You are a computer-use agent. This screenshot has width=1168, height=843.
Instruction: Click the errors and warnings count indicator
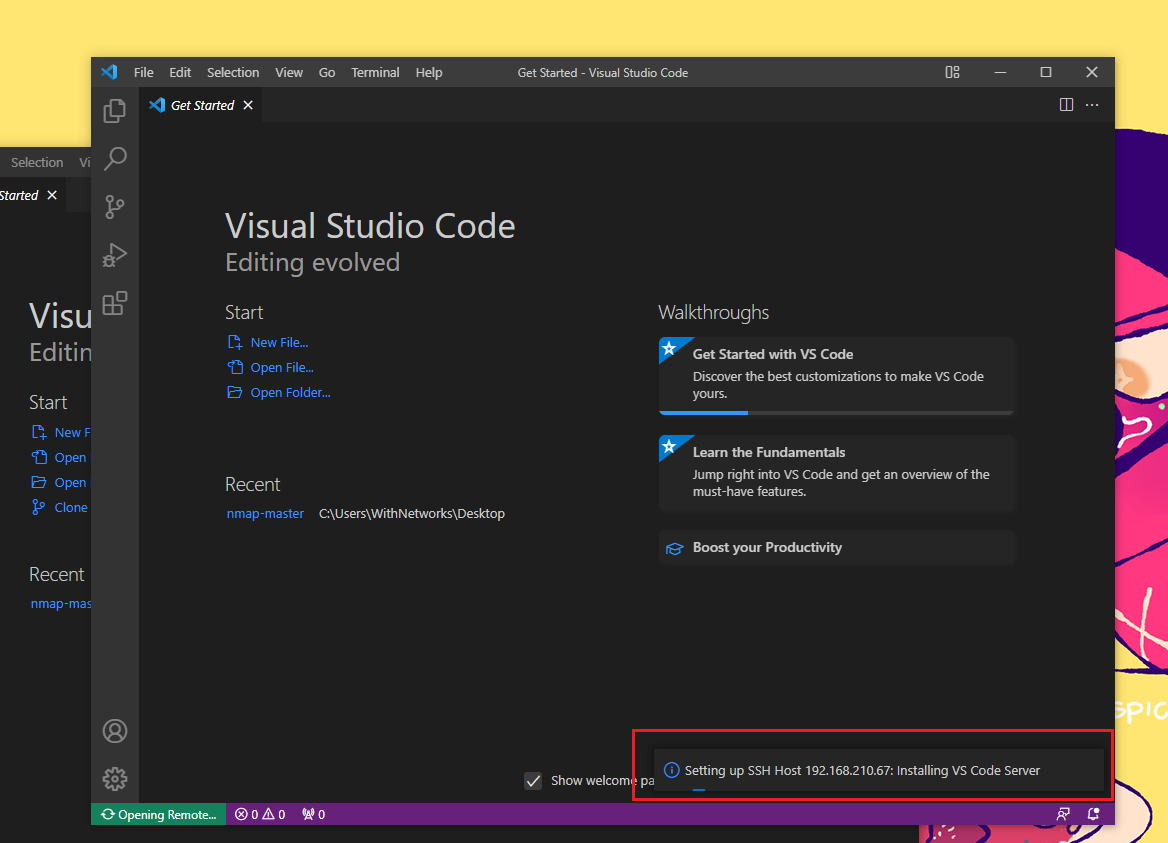(x=260, y=814)
